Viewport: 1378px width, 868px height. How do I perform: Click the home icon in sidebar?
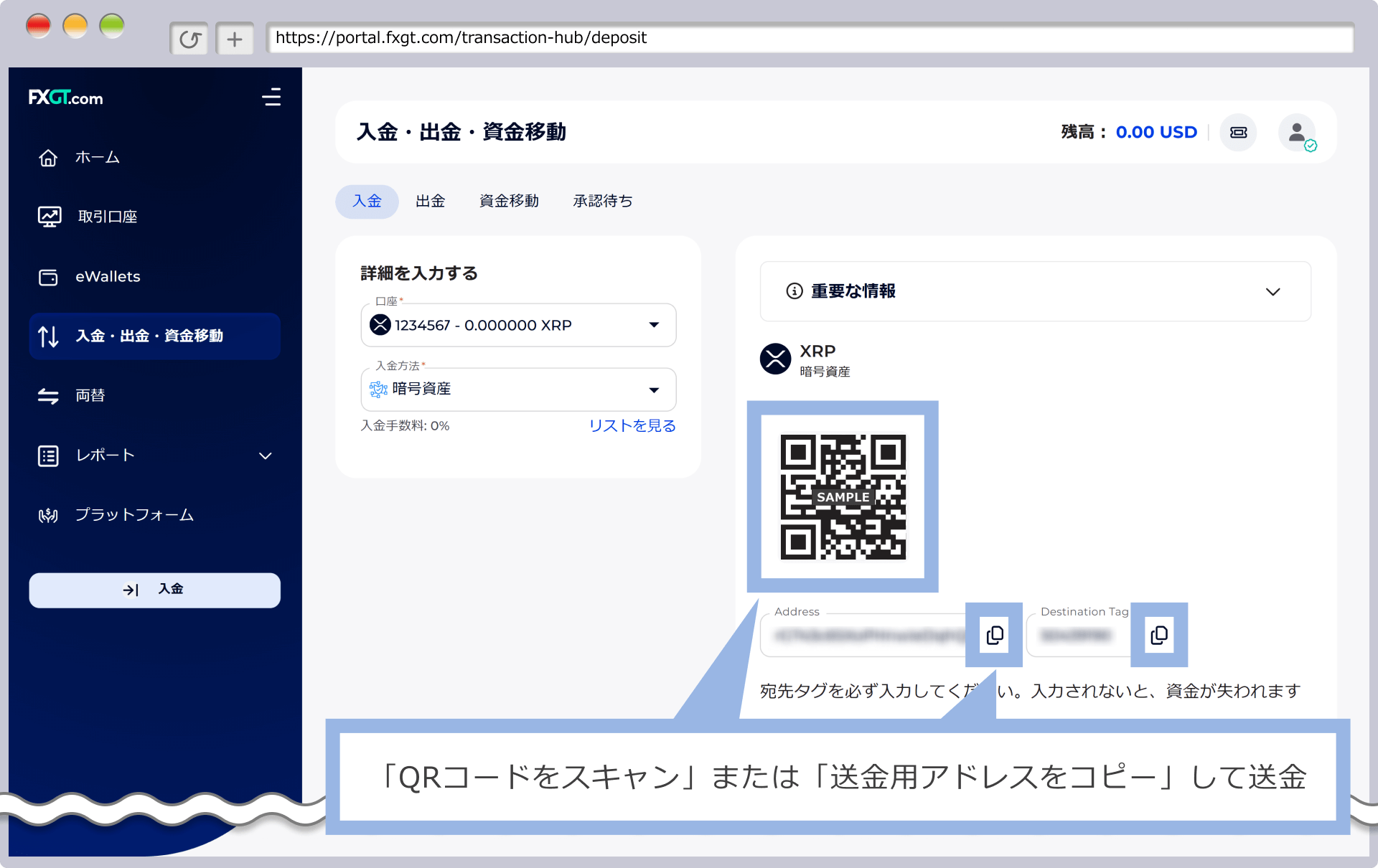pos(48,157)
